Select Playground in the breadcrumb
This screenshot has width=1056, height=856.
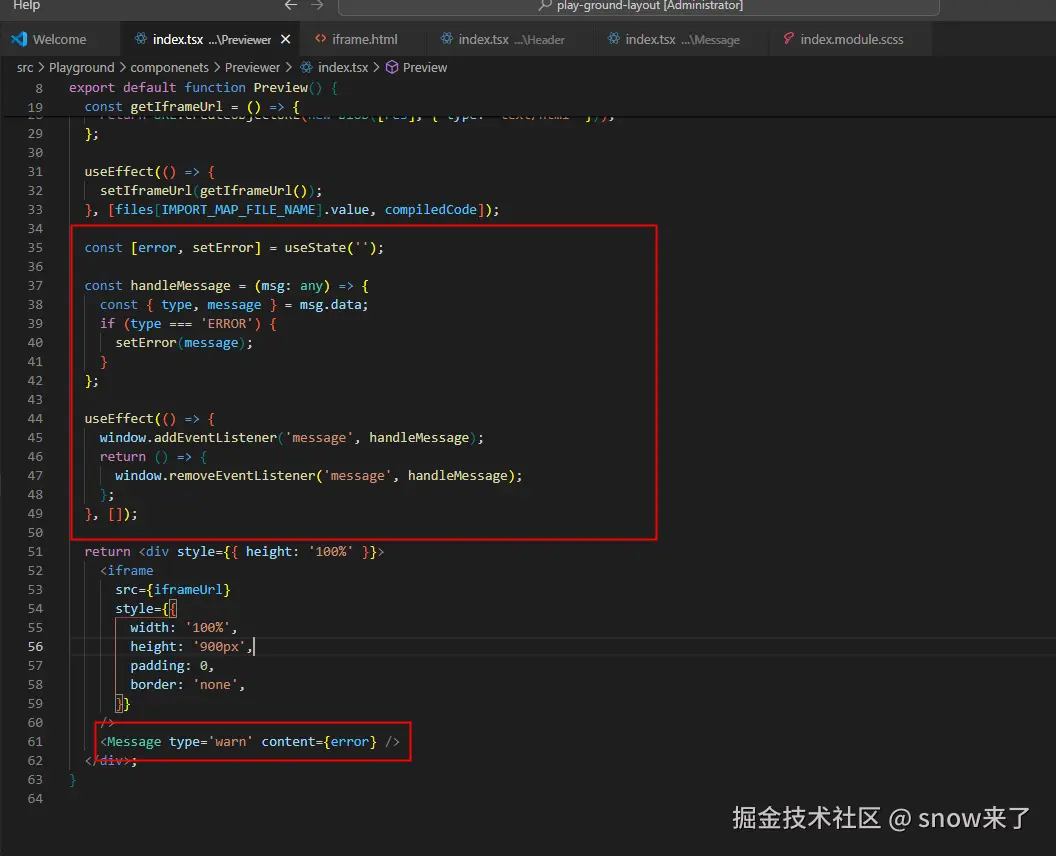click(81, 67)
